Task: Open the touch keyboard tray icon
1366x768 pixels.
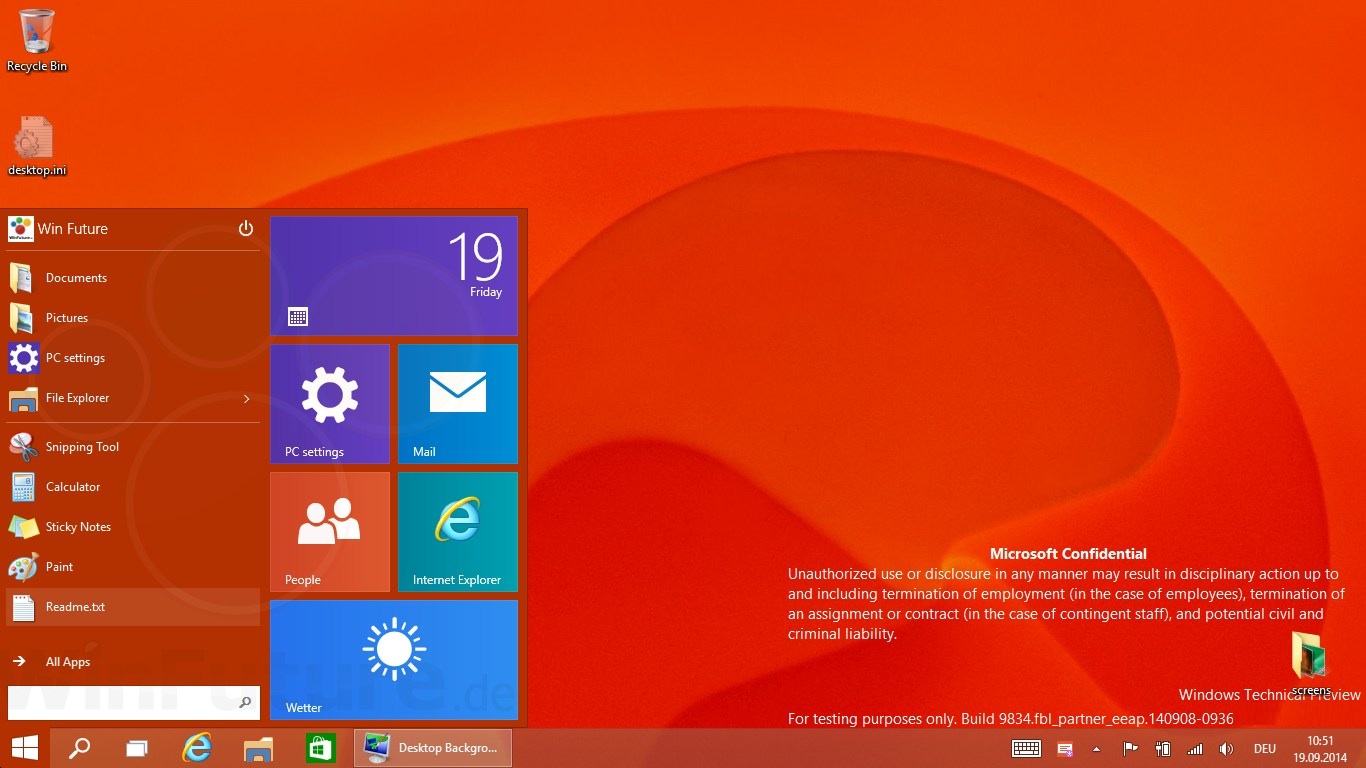Action: pyautogui.click(x=1026, y=749)
